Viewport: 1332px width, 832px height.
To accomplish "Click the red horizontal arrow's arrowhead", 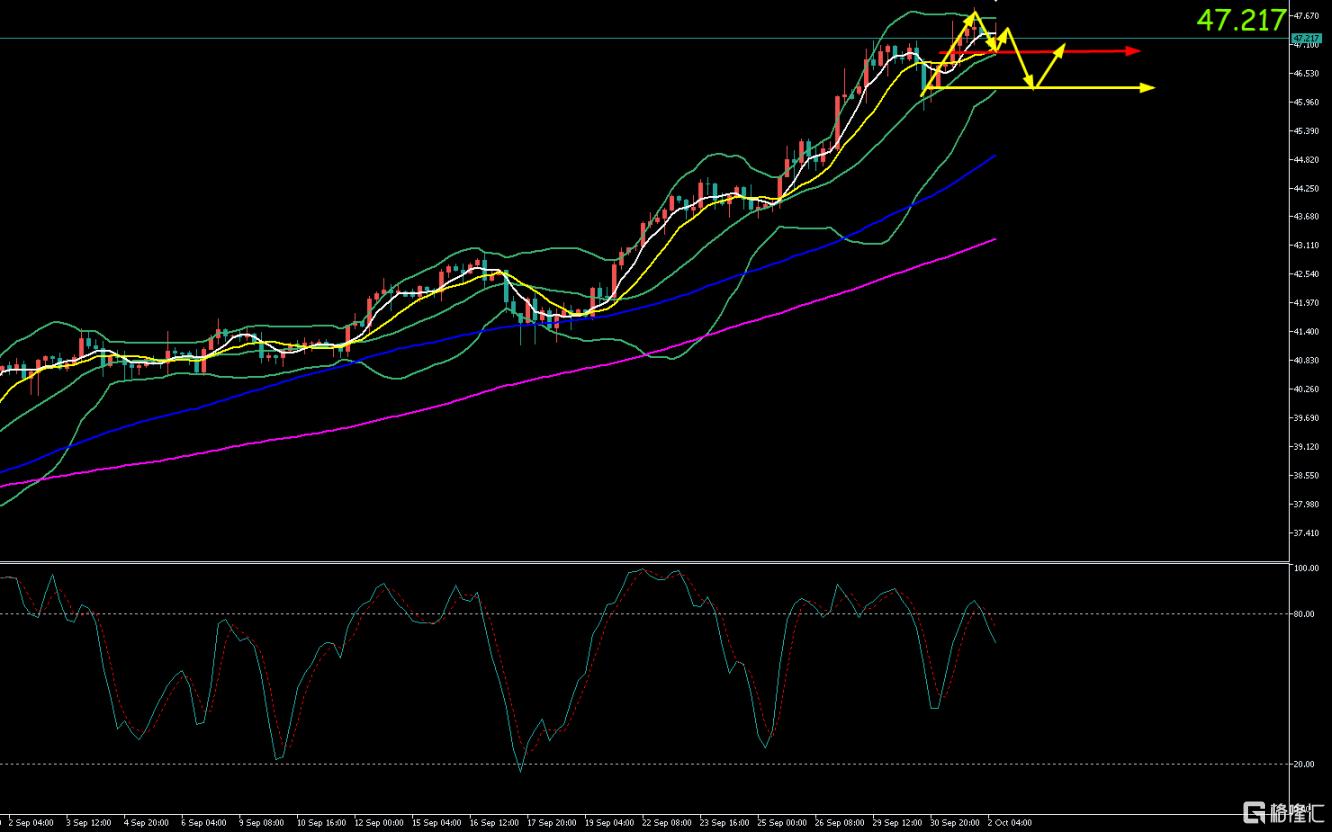I will click(1133, 51).
